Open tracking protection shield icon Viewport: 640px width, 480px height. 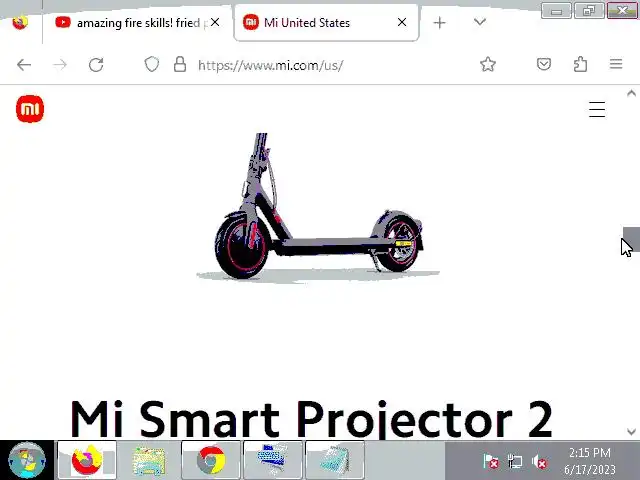pos(151,64)
